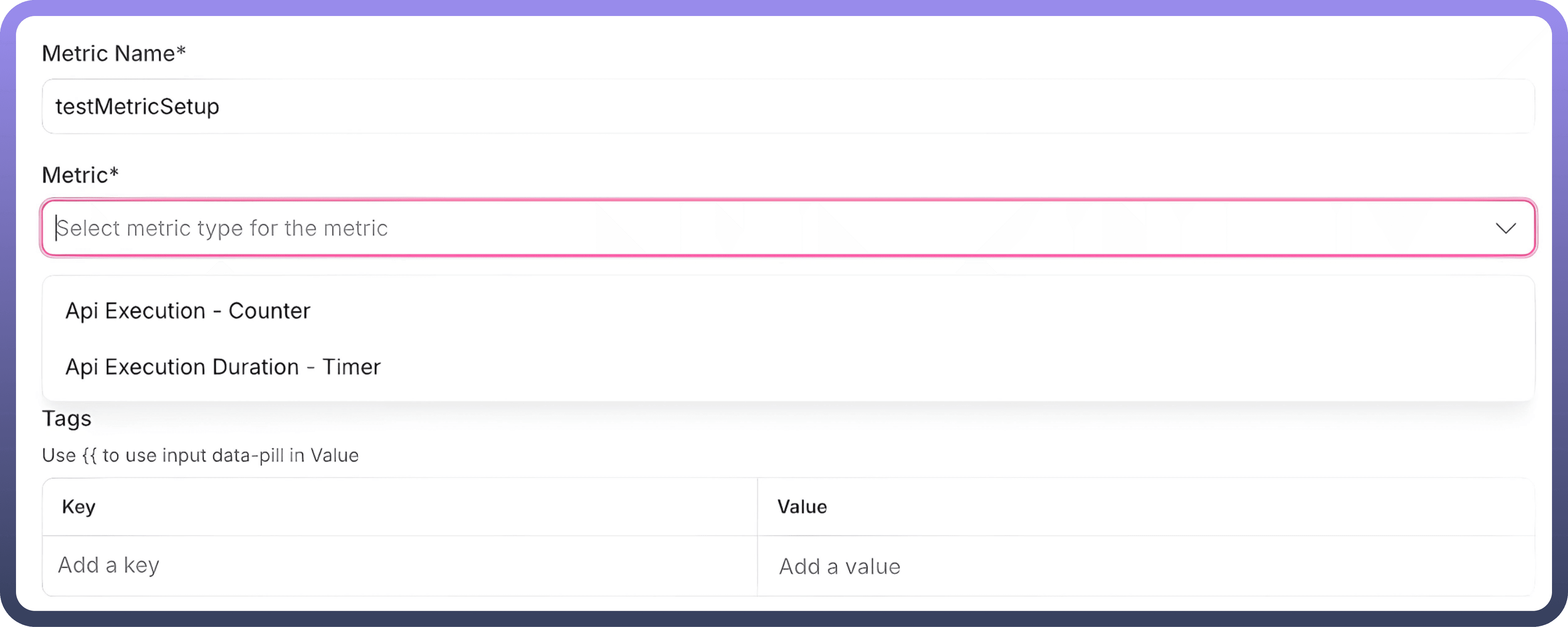Click the data-pill hint text under Tags
Screen dimensions: 1568x627
[x=200, y=455]
